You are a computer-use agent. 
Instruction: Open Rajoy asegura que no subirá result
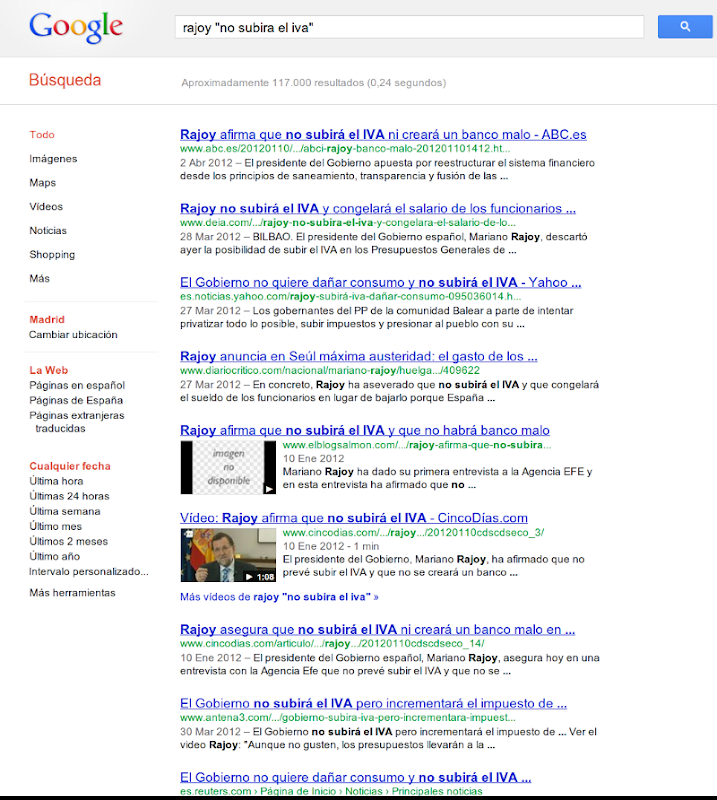378,630
